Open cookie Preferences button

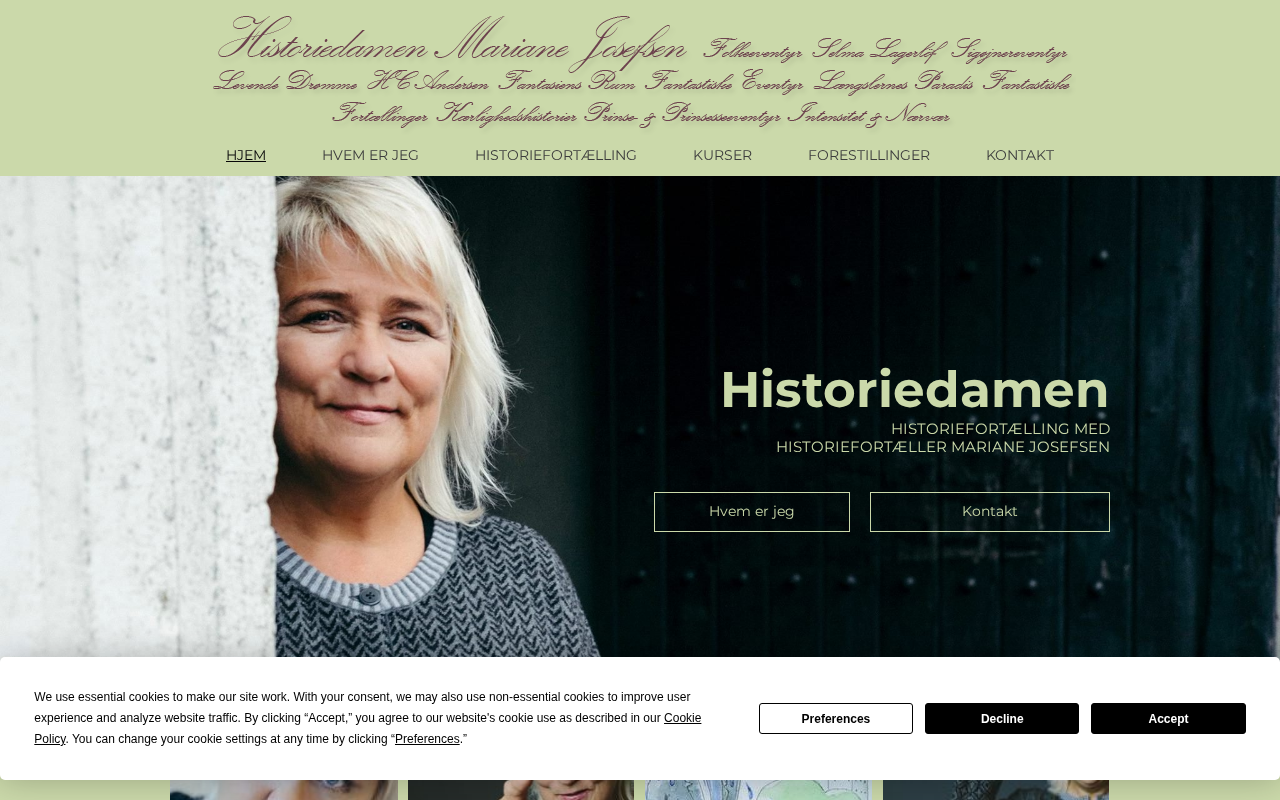pyautogui.click(x=836, y=719)
